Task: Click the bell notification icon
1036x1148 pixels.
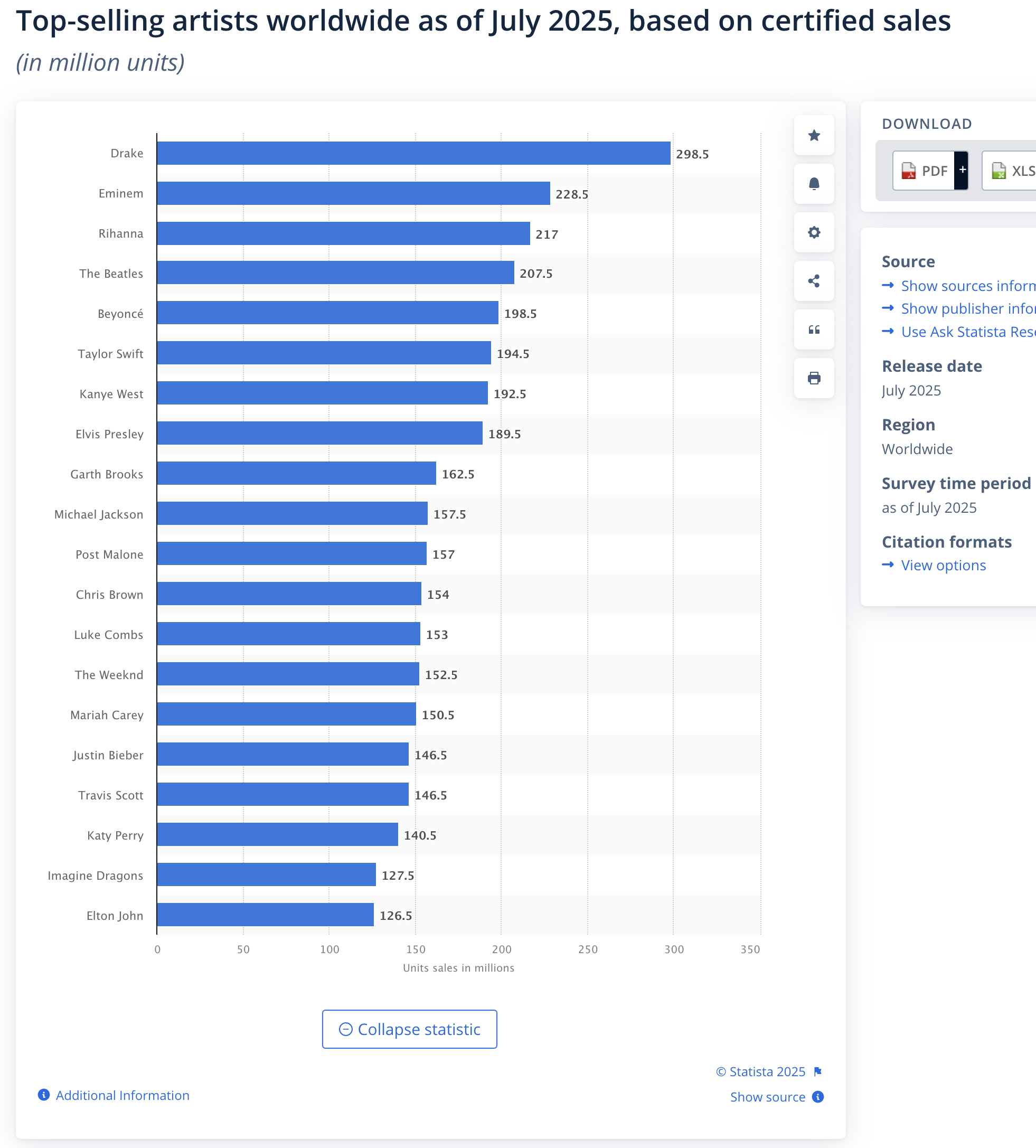Action: click(814, 184)
